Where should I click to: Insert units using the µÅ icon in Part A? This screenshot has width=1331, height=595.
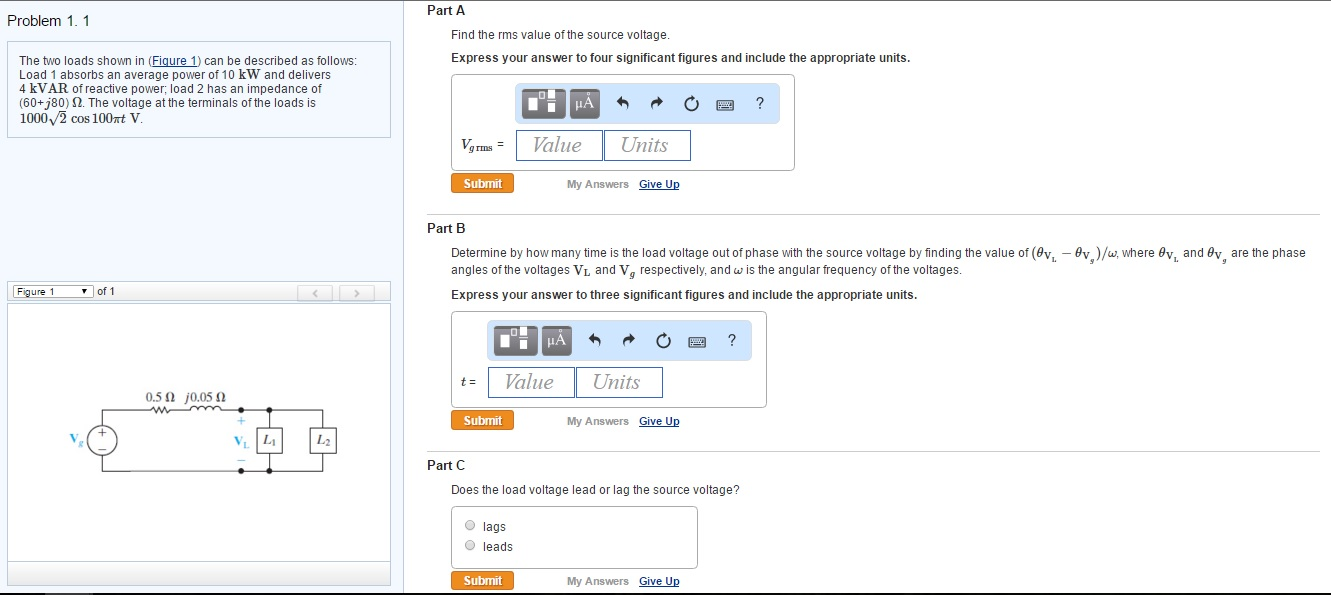(x=584, y=103)
